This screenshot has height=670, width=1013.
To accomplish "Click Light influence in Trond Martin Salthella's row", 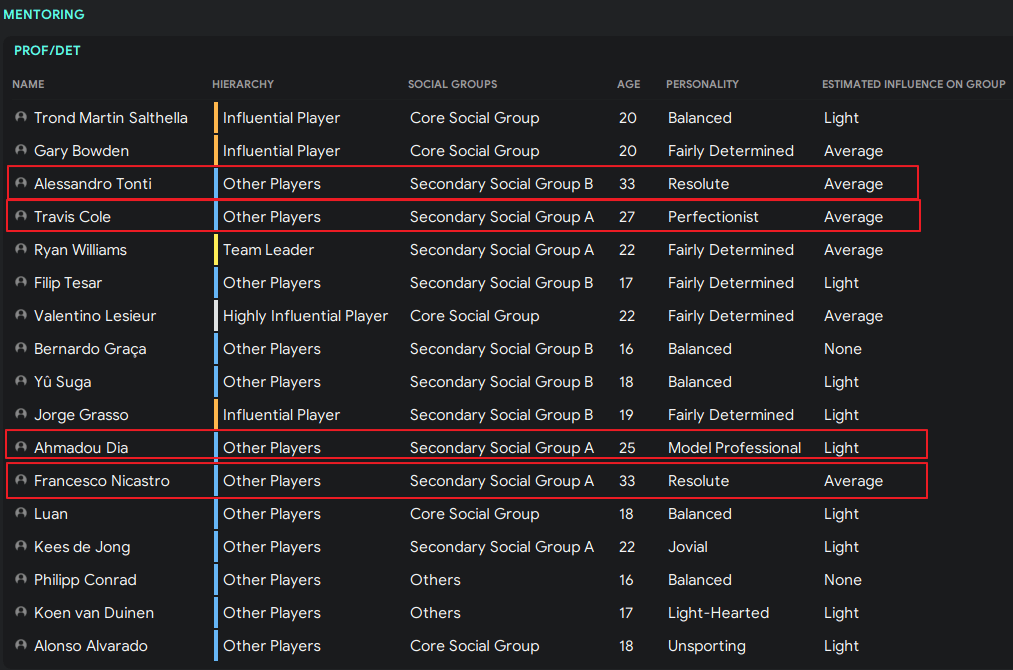I will [x=841, y=118].
